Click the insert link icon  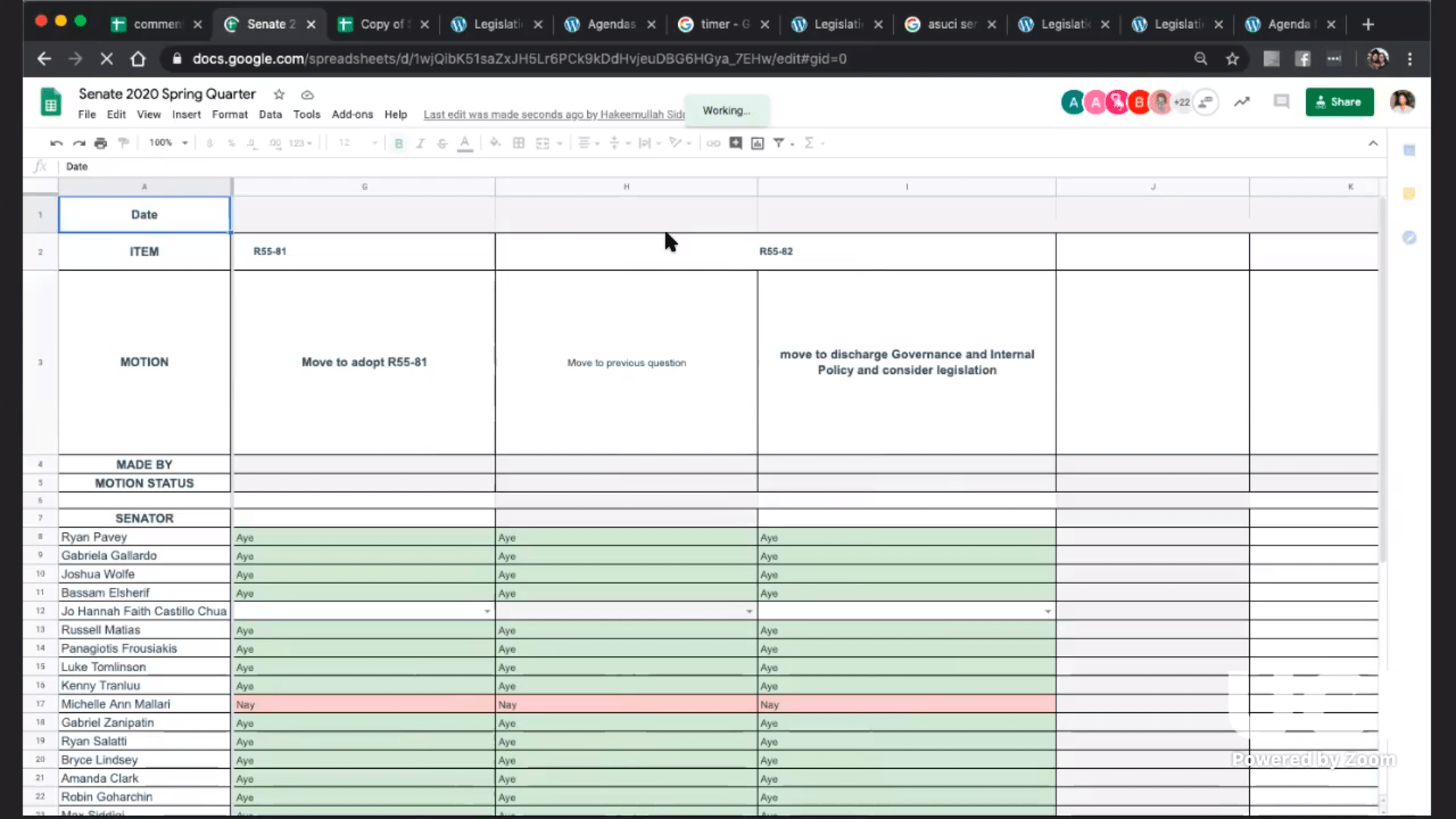[x=713, y=143]
